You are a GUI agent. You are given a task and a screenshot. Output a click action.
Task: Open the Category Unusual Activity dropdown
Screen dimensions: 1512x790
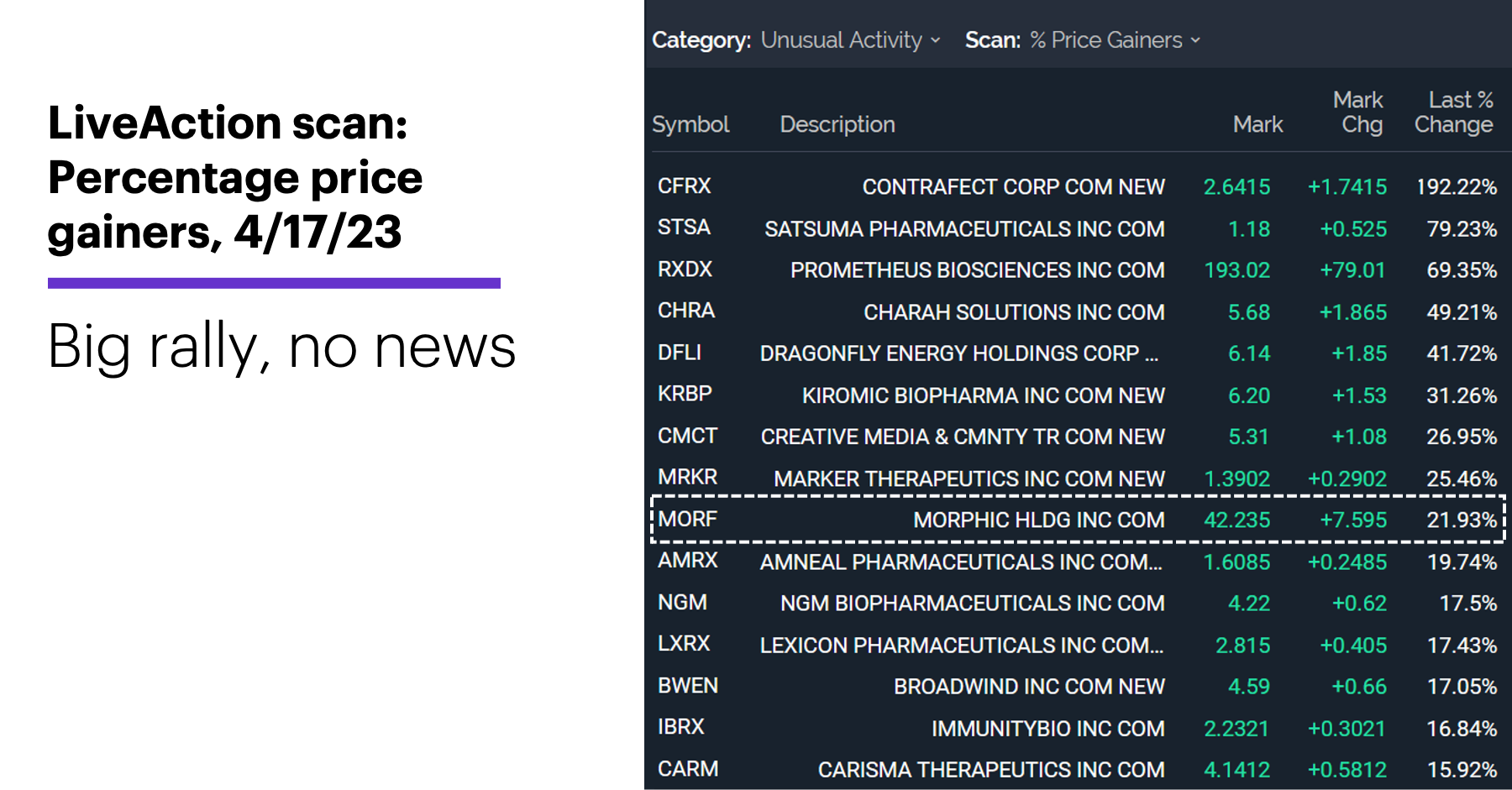pyautogui.click(x=850, y=40)
